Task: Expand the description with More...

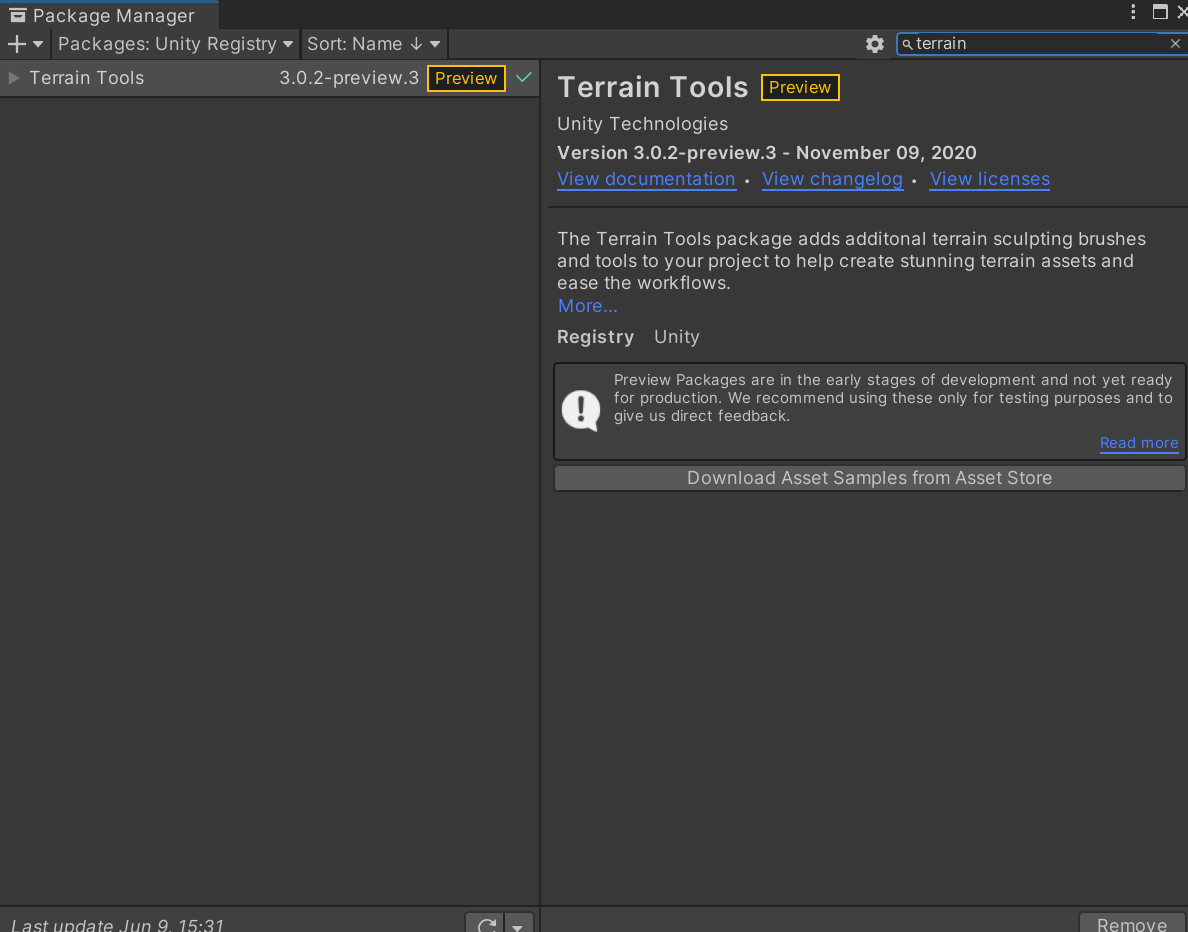Action: (x=587, y=306)
